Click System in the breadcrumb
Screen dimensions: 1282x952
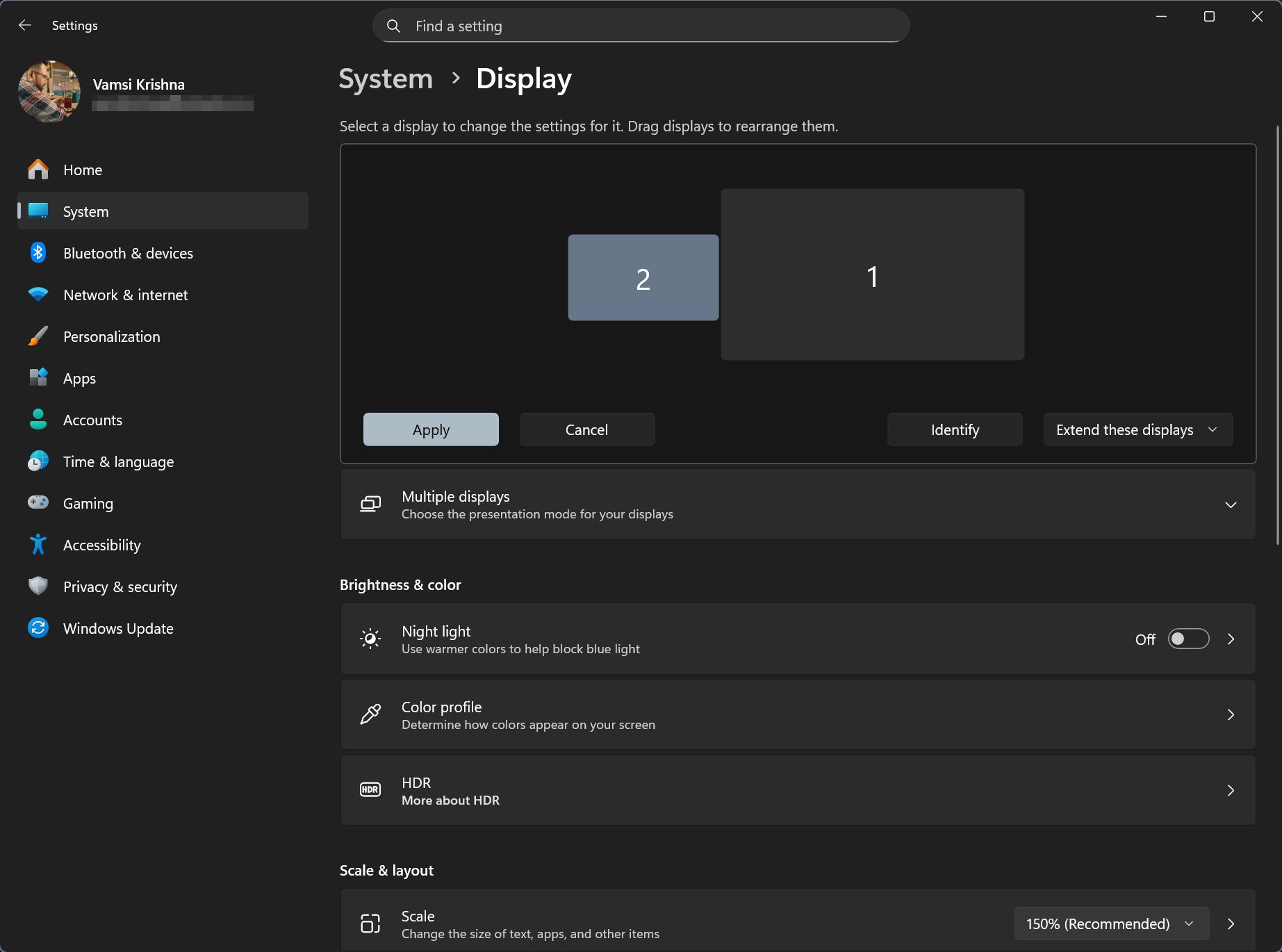point(386,79)
